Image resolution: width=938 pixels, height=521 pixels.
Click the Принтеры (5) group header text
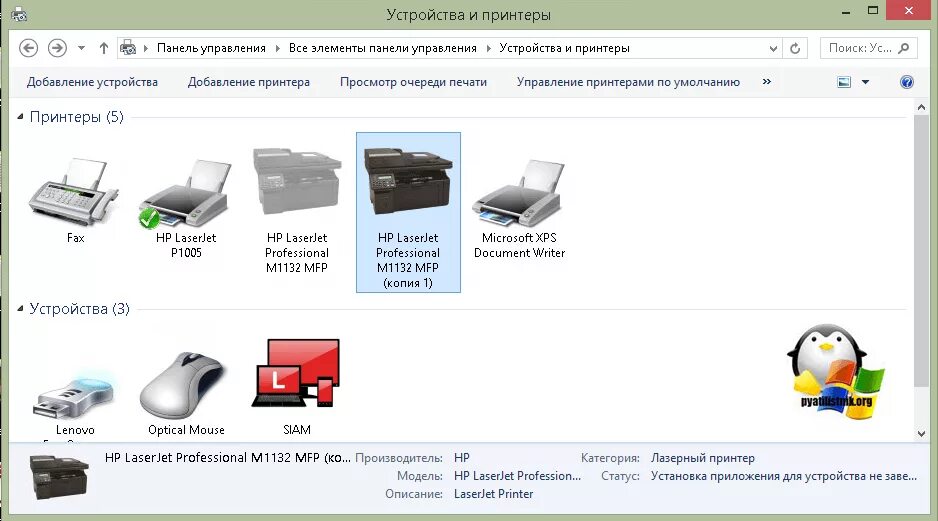tap(77, 117)
